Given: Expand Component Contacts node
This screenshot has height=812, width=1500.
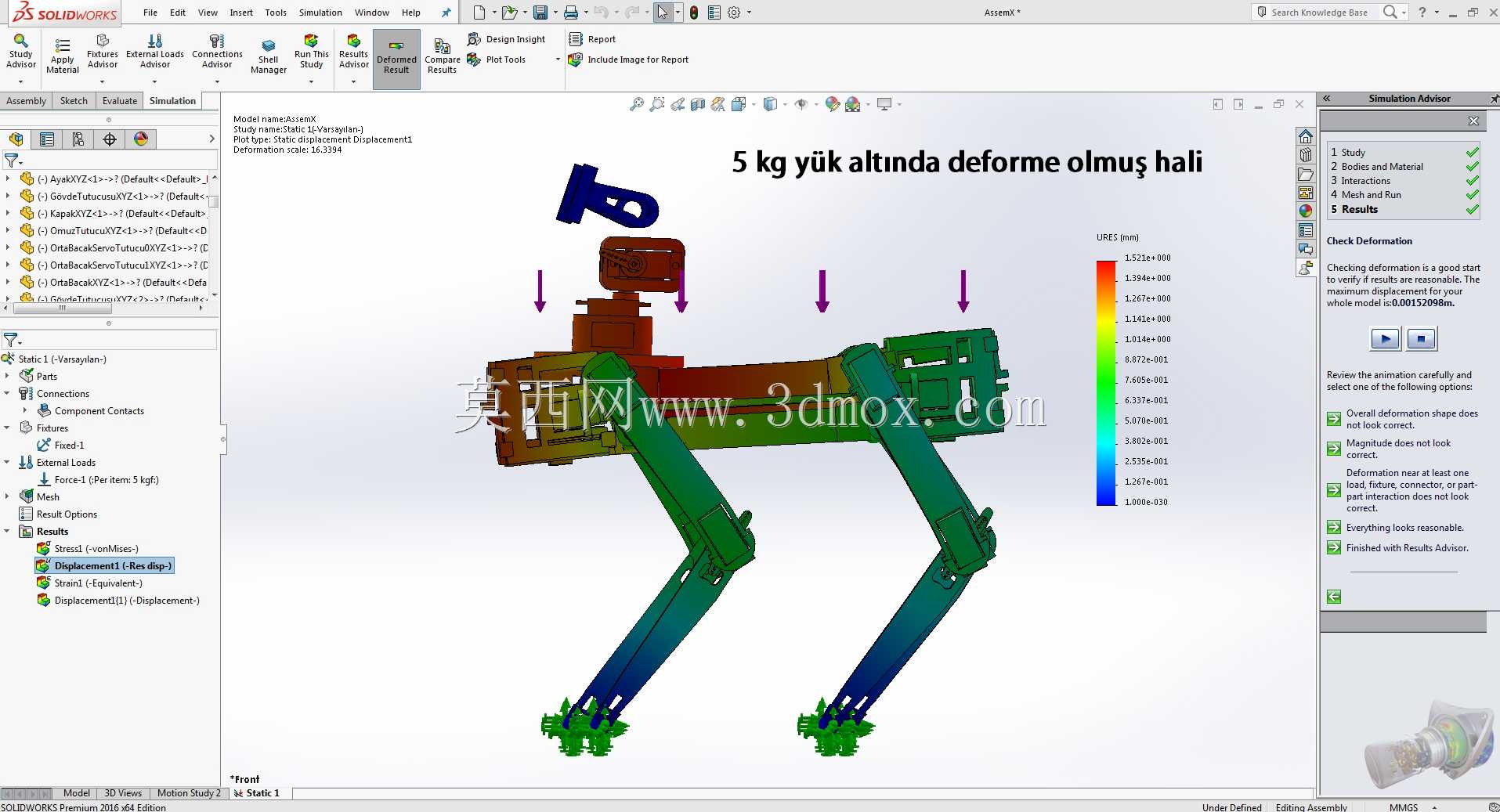Looking at the screenshot, I should coord(25,411).
